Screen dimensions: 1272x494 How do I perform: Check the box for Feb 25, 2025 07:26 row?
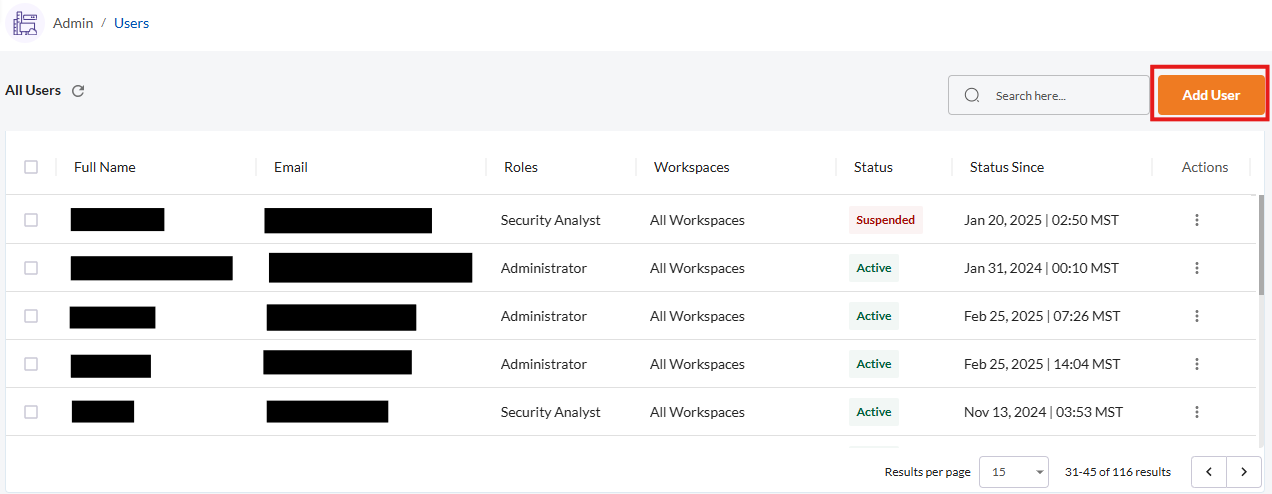[31, 316]
